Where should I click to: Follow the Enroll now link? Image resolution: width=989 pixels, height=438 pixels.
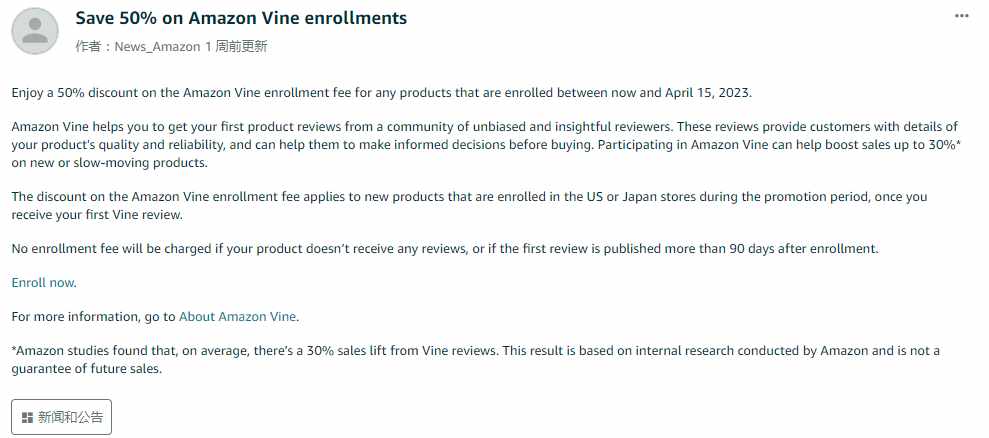[43, 283]
